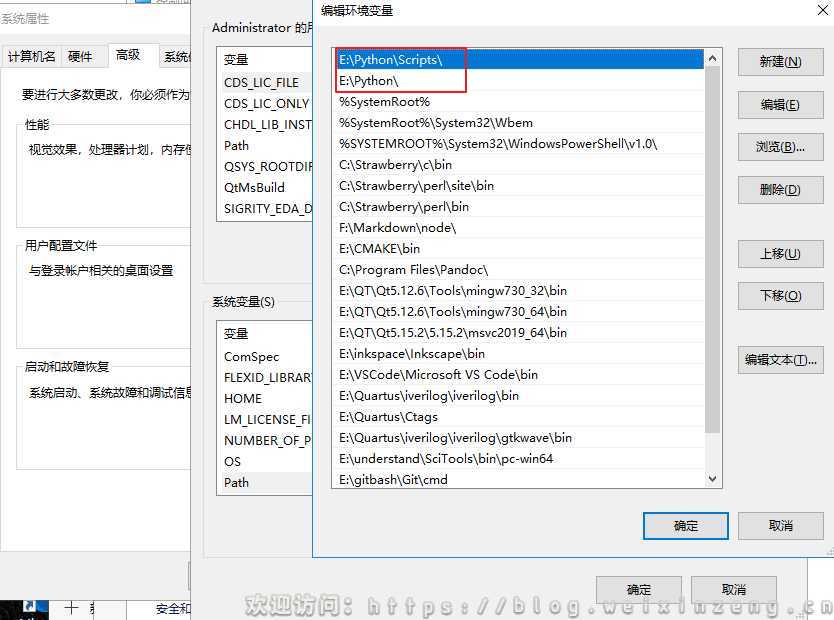Viewport: 834px width, 620px height.
Task: Select QSYS_ROOTDIR user variable
Action: click(x=265, y=166)
